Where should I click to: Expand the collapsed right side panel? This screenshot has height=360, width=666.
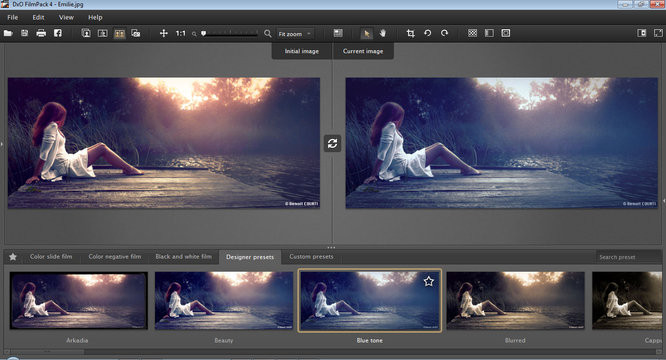(664, 200)
